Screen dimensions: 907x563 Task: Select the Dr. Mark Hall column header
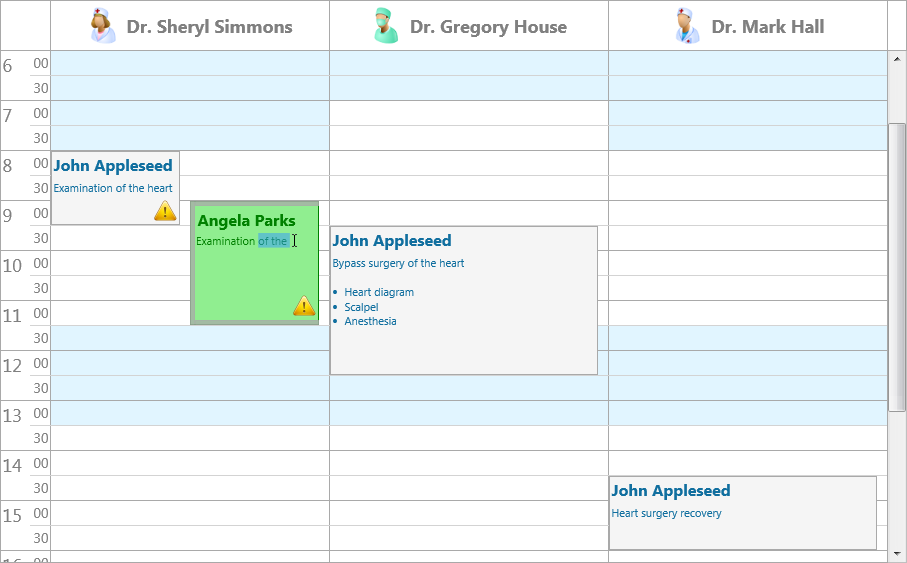pos(747,25)
